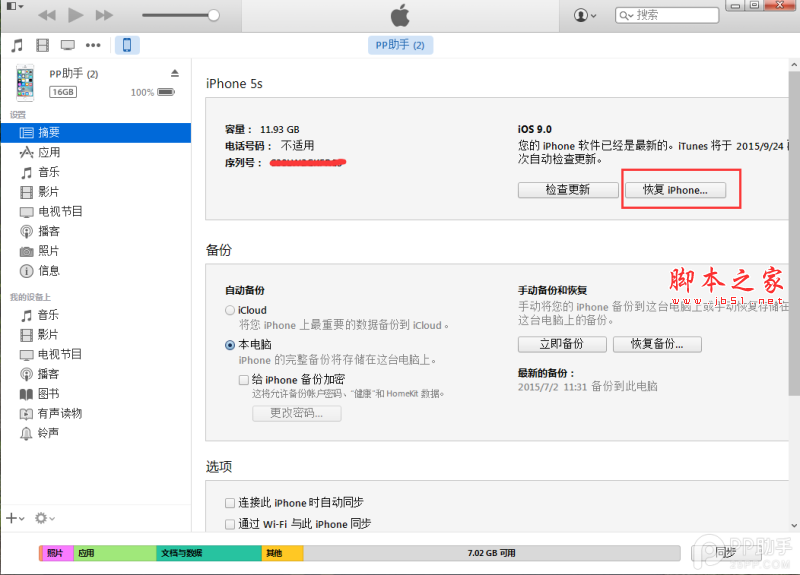
Task: Open the gear settings dropdown
Action: (x=44, y=518)
